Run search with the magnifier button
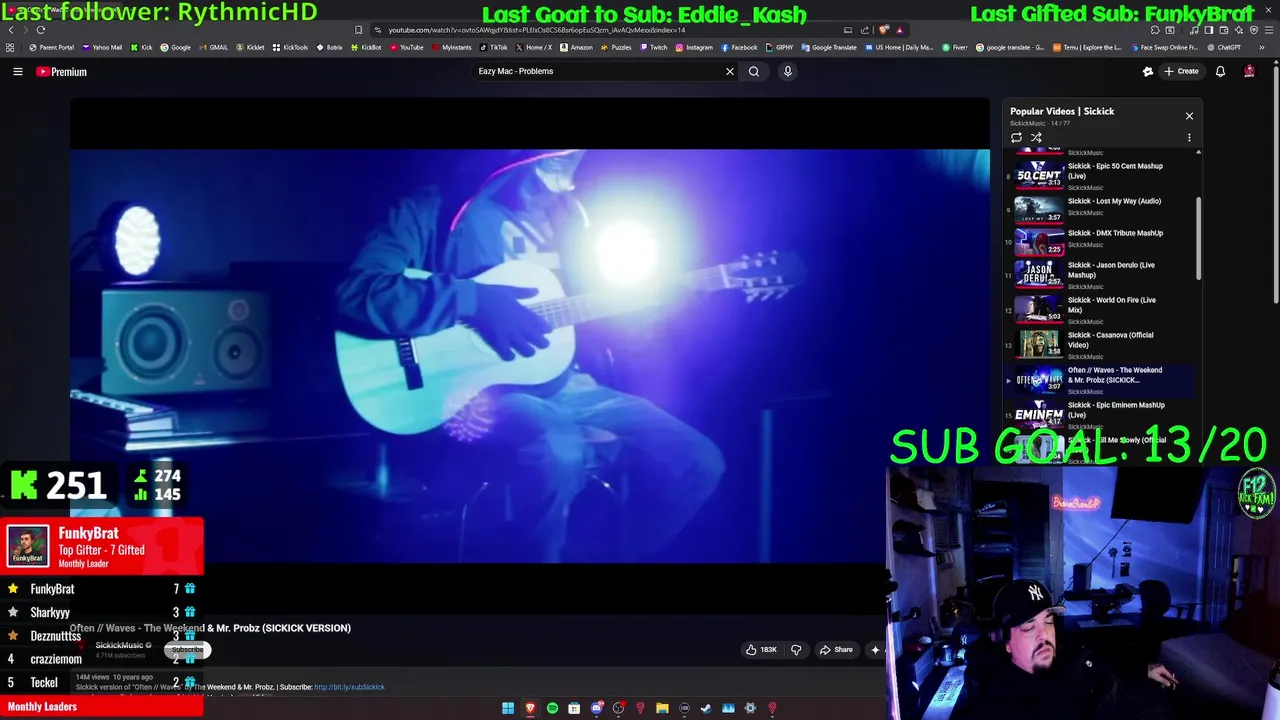Viewport: 1280px width, 720px height. 754,71
